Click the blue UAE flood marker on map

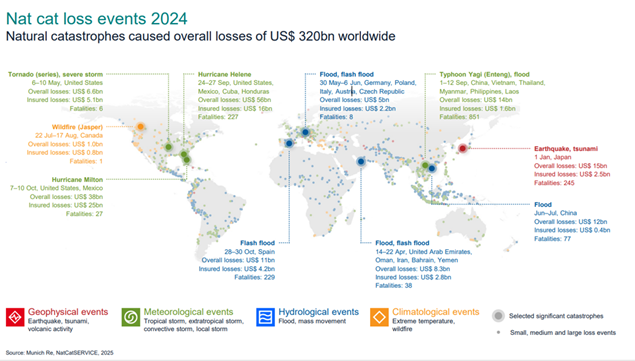click(361, 161)
